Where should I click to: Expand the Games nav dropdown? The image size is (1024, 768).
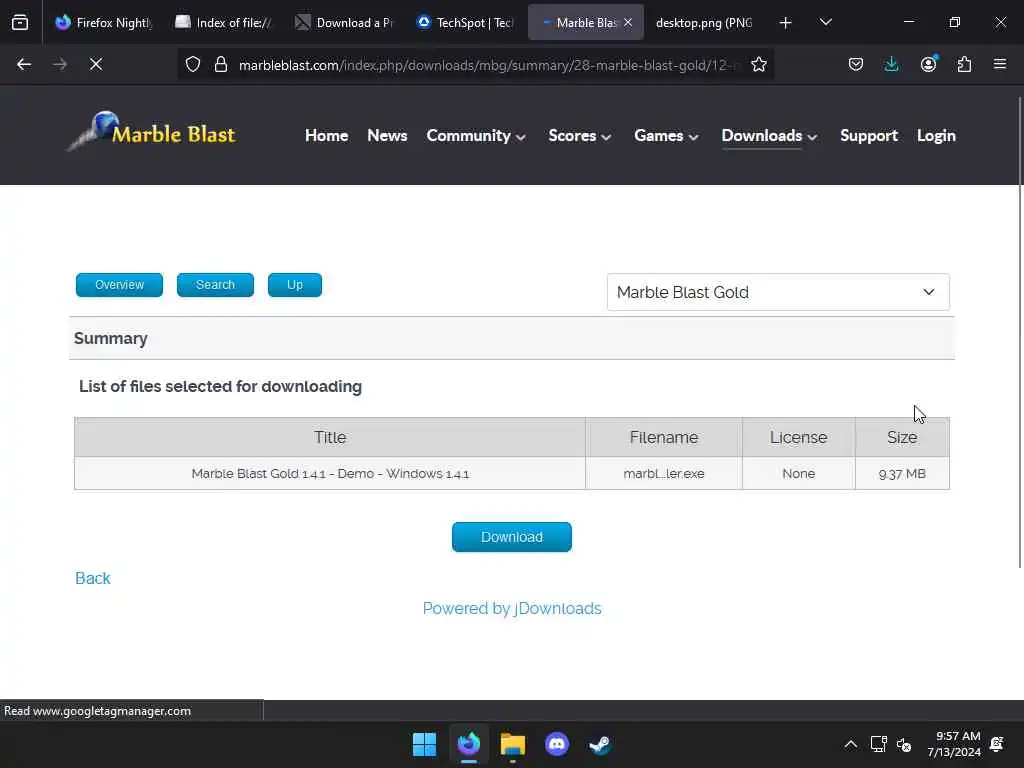tap(666, 135)
